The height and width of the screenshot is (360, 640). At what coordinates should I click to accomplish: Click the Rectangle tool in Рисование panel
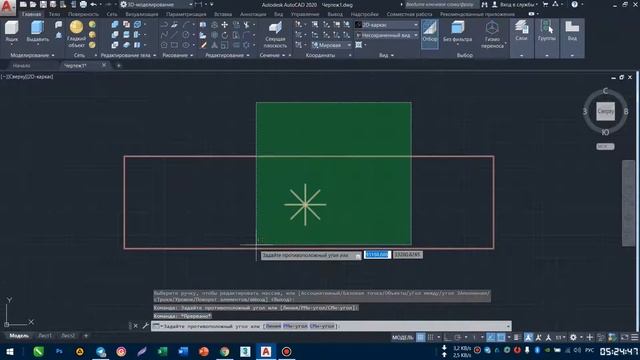click(x=174, y=45)
